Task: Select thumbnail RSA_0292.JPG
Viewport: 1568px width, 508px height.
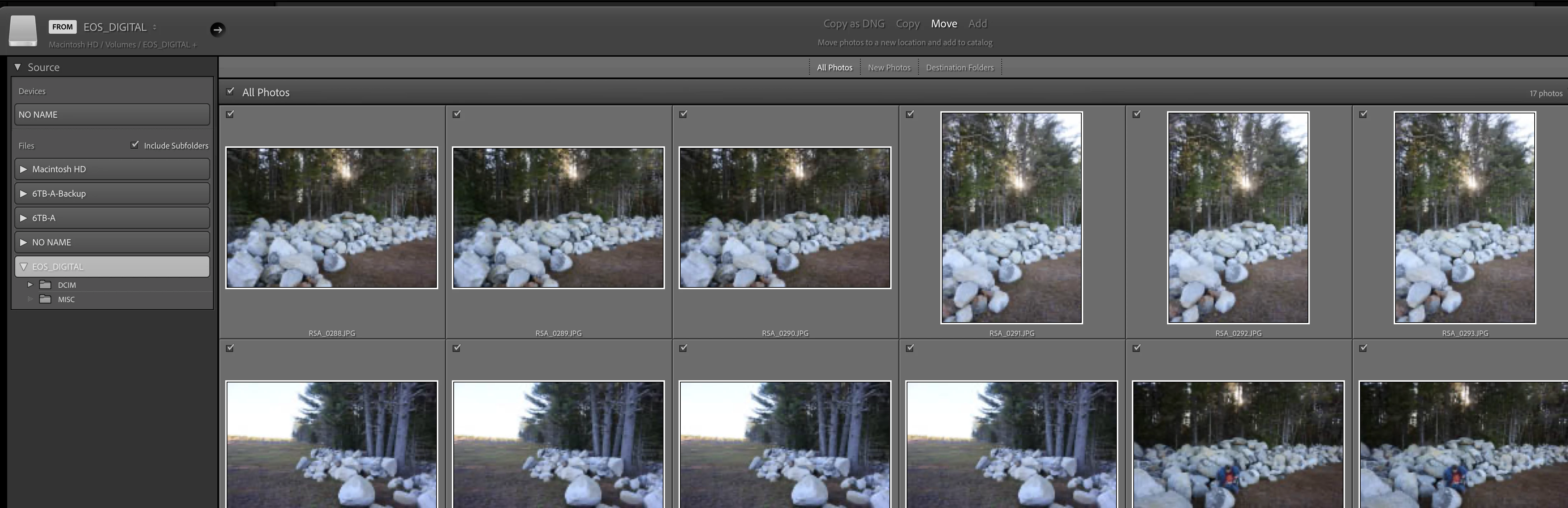Action: 1237,217
